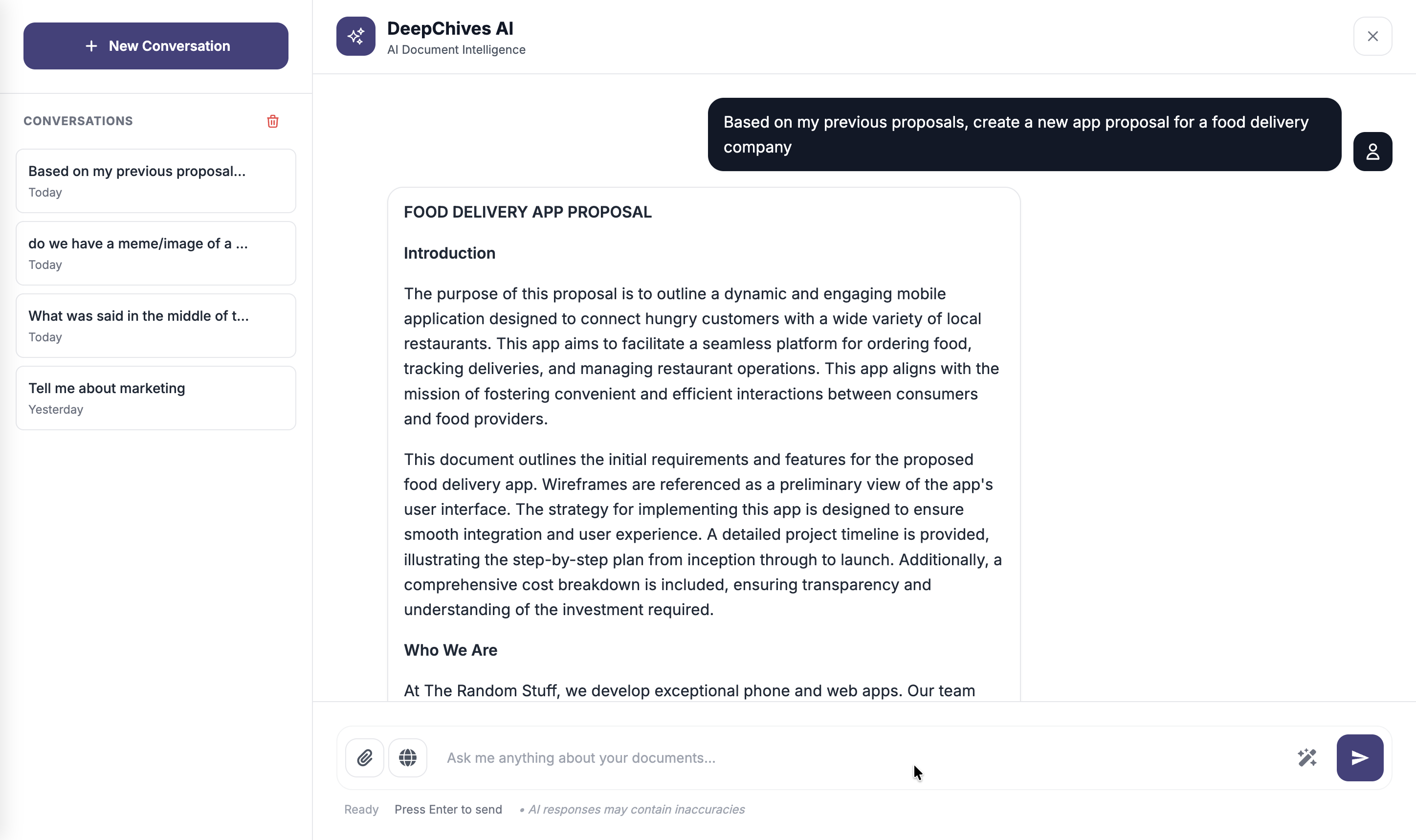Toggle web search with the globe icon
The width and height of the screenshot is (1416, 840).
(x=407, y=757)
